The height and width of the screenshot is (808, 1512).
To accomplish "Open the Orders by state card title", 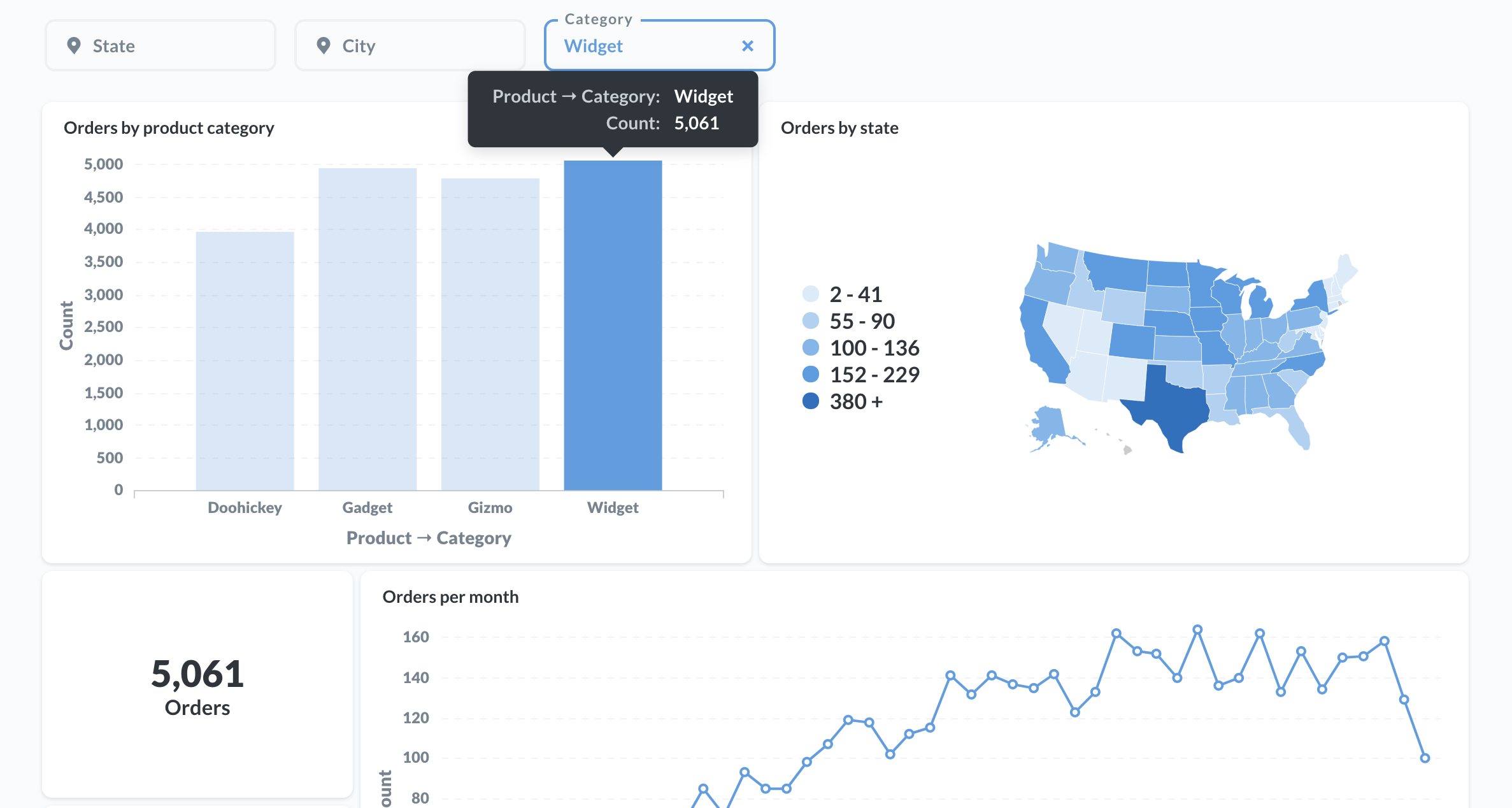I will click(839, 128).
